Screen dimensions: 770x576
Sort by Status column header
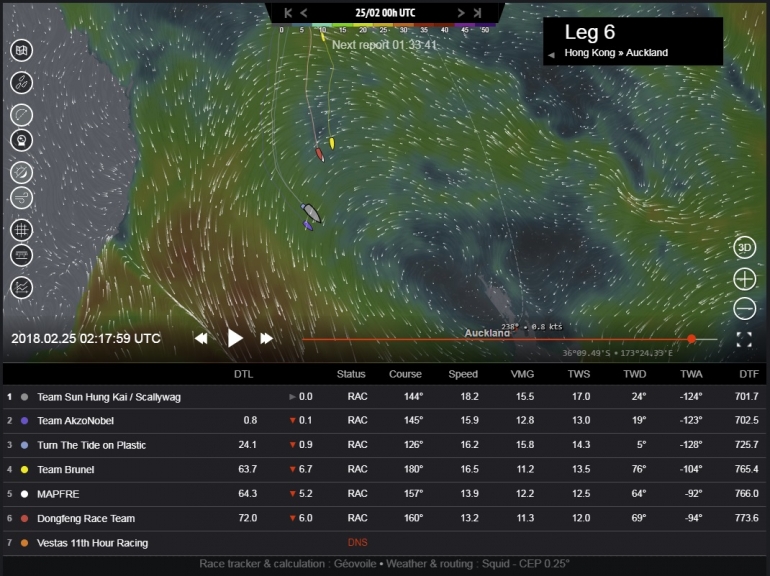pos(351,374)
